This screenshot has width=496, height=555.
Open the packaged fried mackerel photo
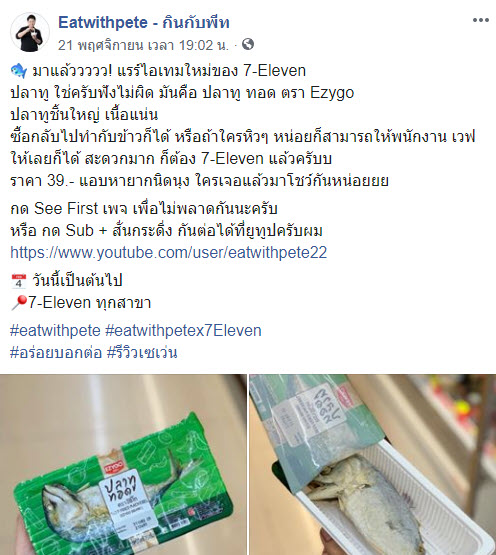pos(123,464)
